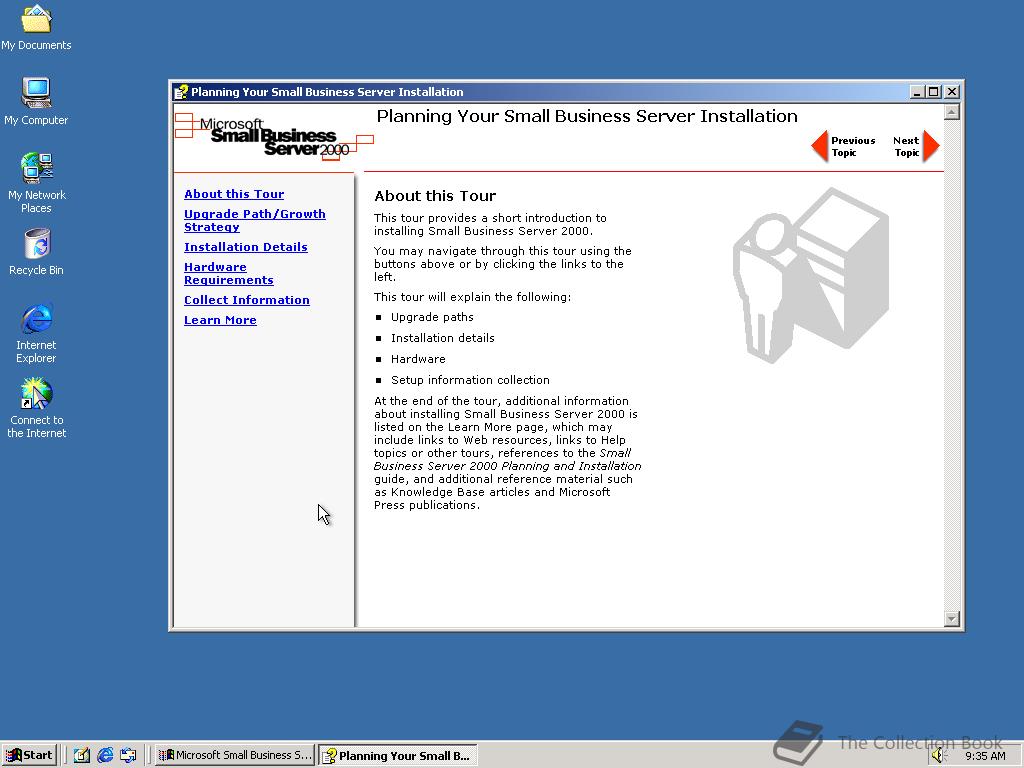Minimize the Planning Installation window
The height and width of the screenshot is (768, 1024).
tap(917, 92)
